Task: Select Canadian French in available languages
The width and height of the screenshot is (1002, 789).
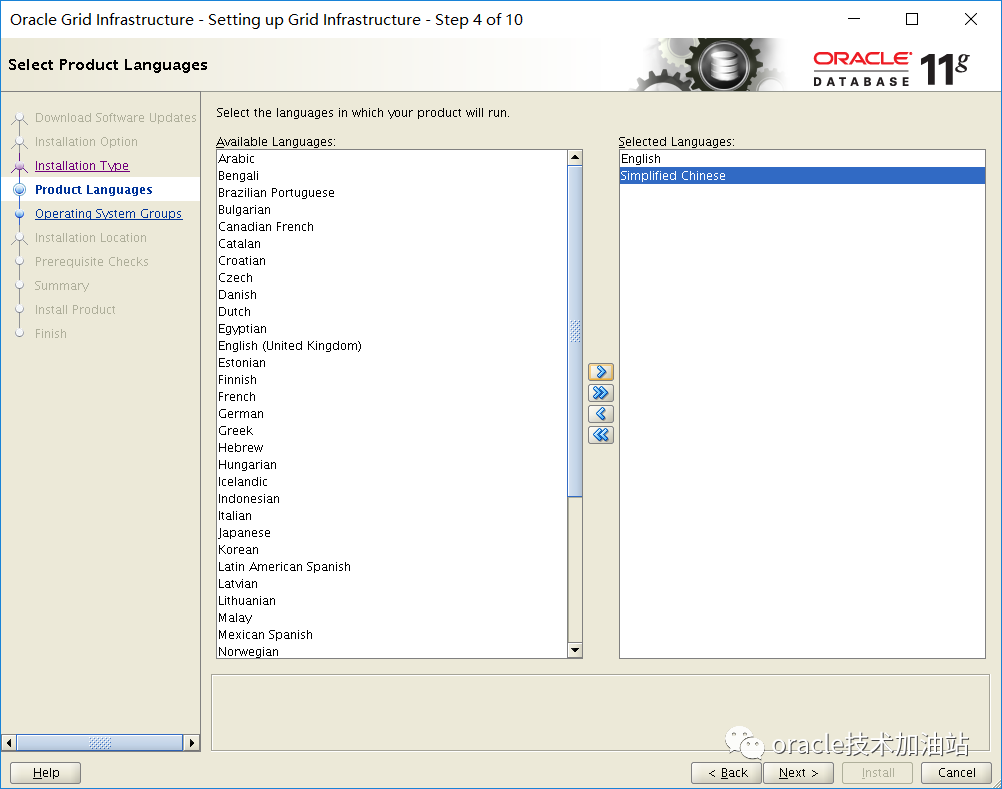Action: click(392, 227)
